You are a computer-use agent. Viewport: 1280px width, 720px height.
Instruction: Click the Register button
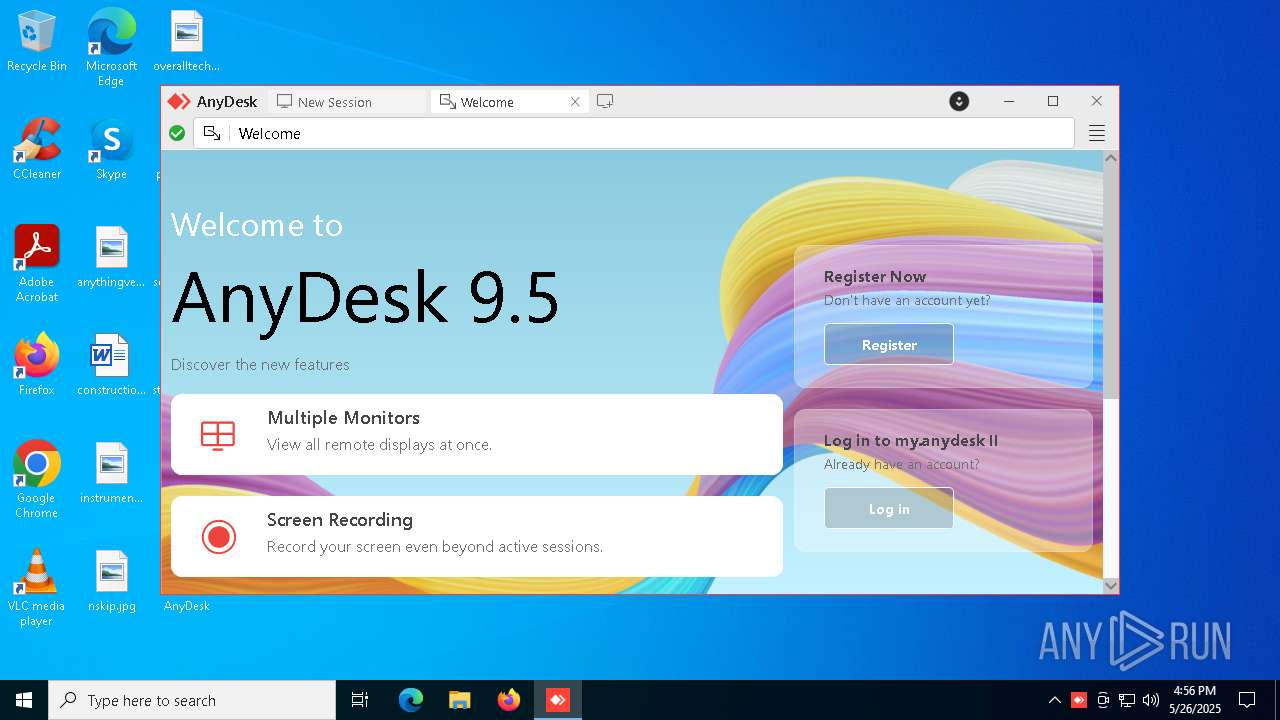(889, 344)
